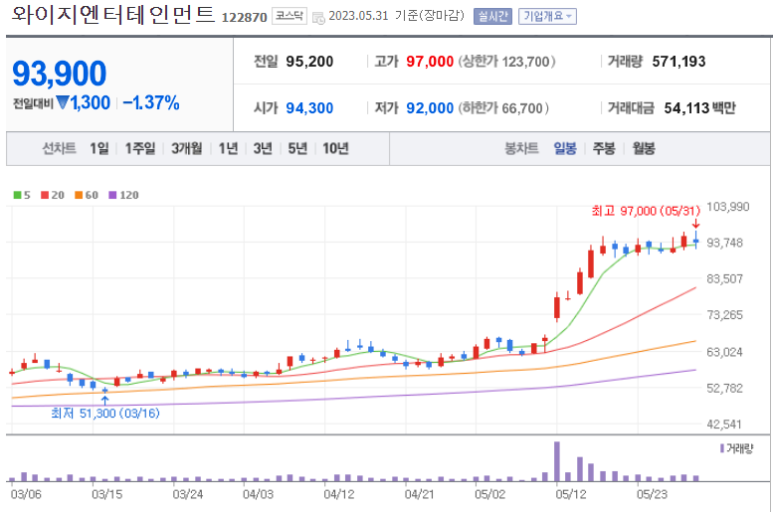Image resolution: width=773 pixels, height=512 pixels.
Task: Switch to 월봉 monthly candle chart
Action: coord(644,148)
